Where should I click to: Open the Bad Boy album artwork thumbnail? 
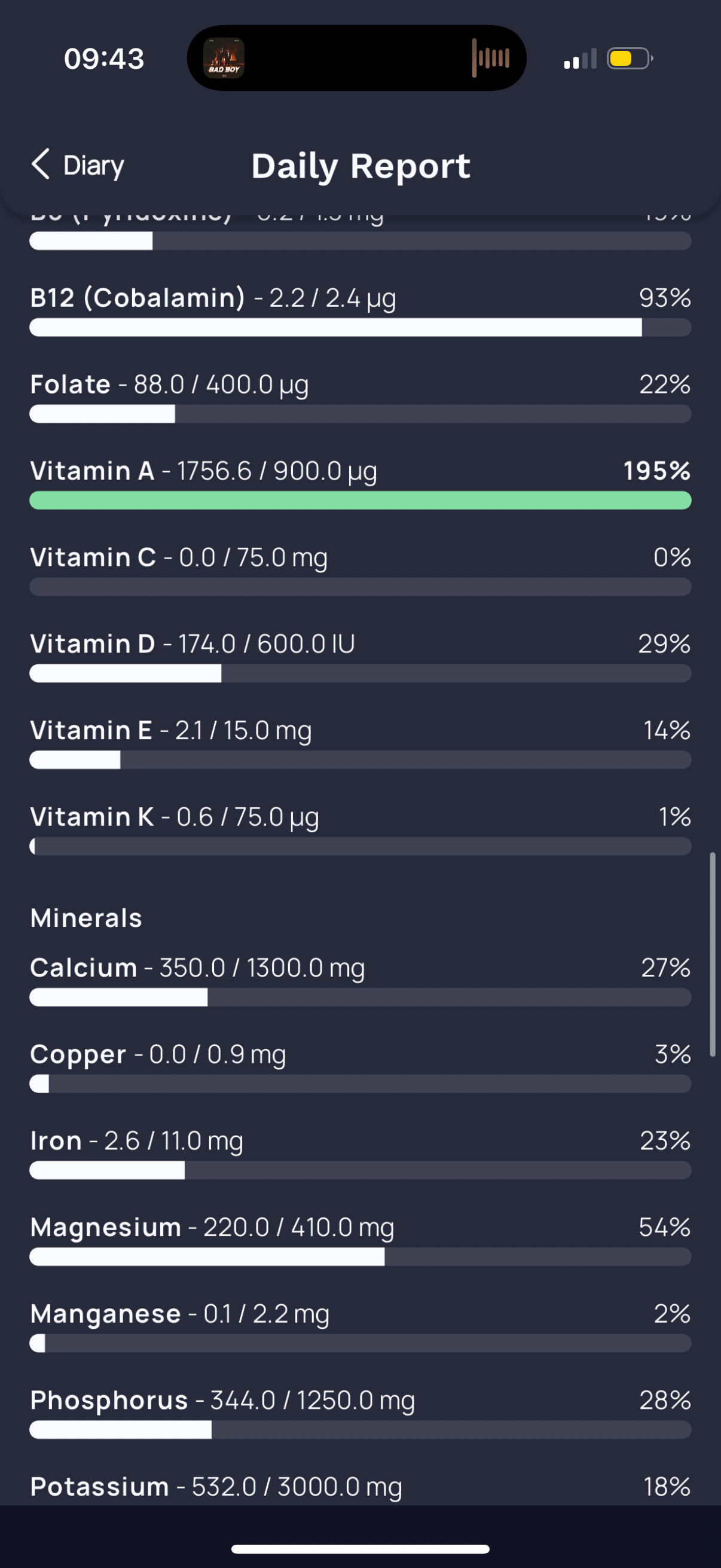224,58
